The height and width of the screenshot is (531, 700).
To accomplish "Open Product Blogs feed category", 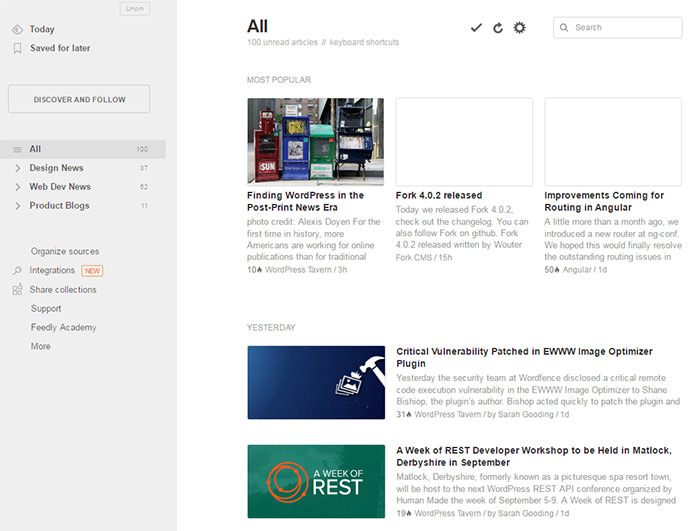I will (x=59, y=205).
